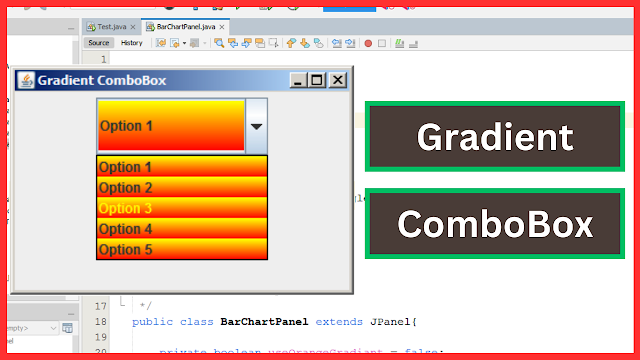The image size is (640, 360).
Task: Click the BarChartPanel.java file icon on the tab
Action: 150,27
